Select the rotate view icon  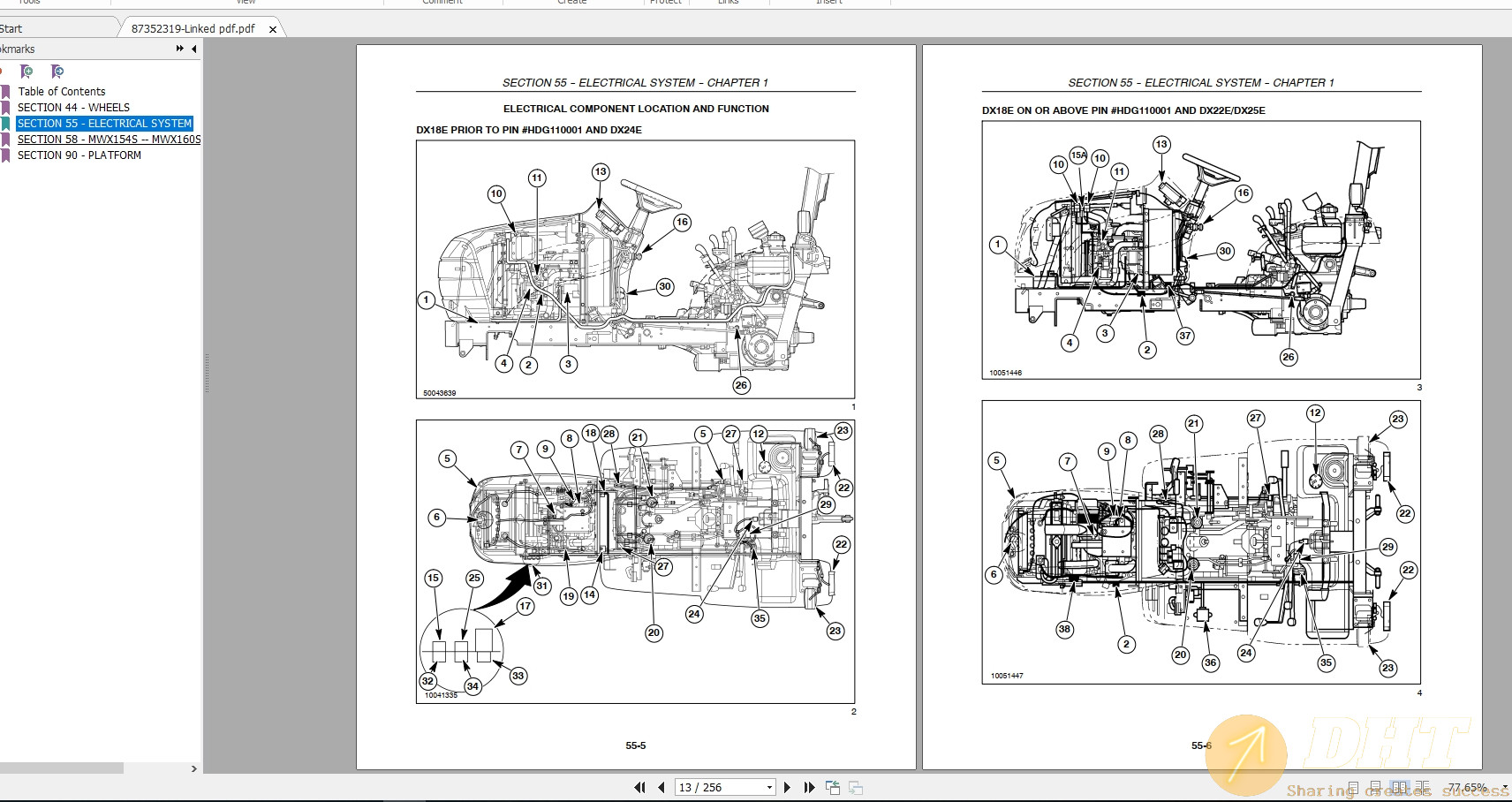(832, 786)
